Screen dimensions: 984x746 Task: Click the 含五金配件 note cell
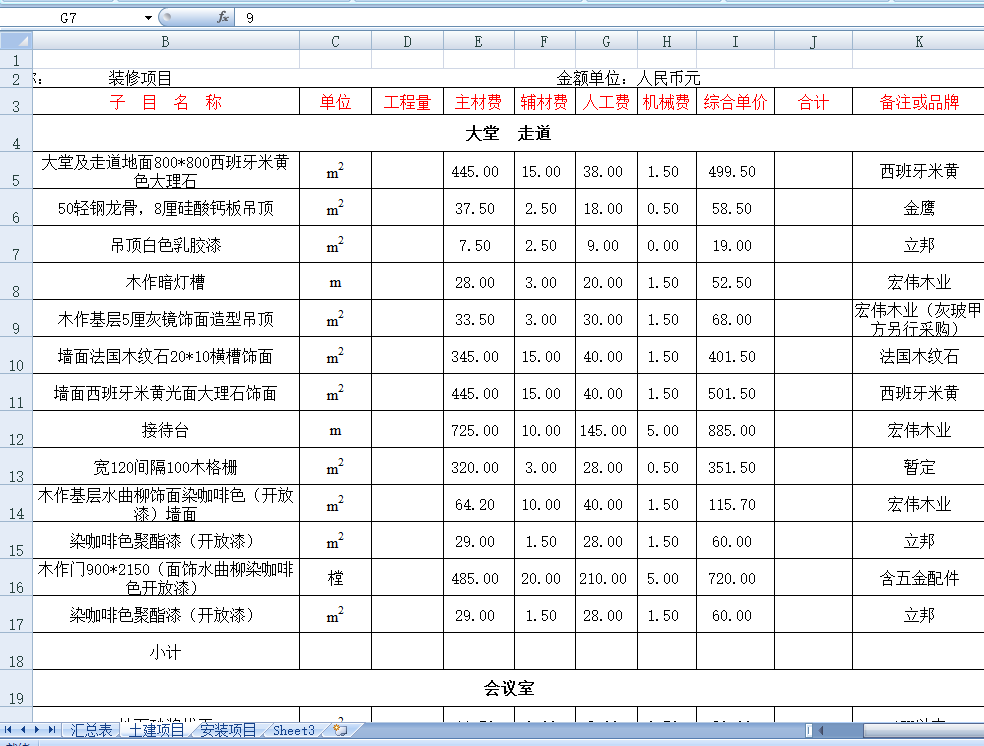pos(919,578)
